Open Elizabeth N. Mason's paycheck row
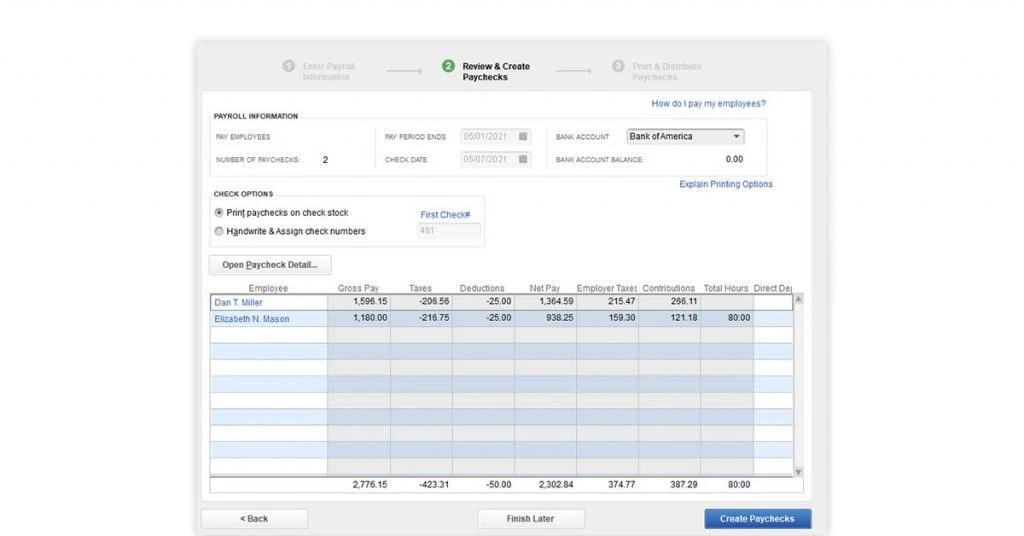The height and width of the screenshot is (536, 1024). pyautogui.click(x=501, y=318)
